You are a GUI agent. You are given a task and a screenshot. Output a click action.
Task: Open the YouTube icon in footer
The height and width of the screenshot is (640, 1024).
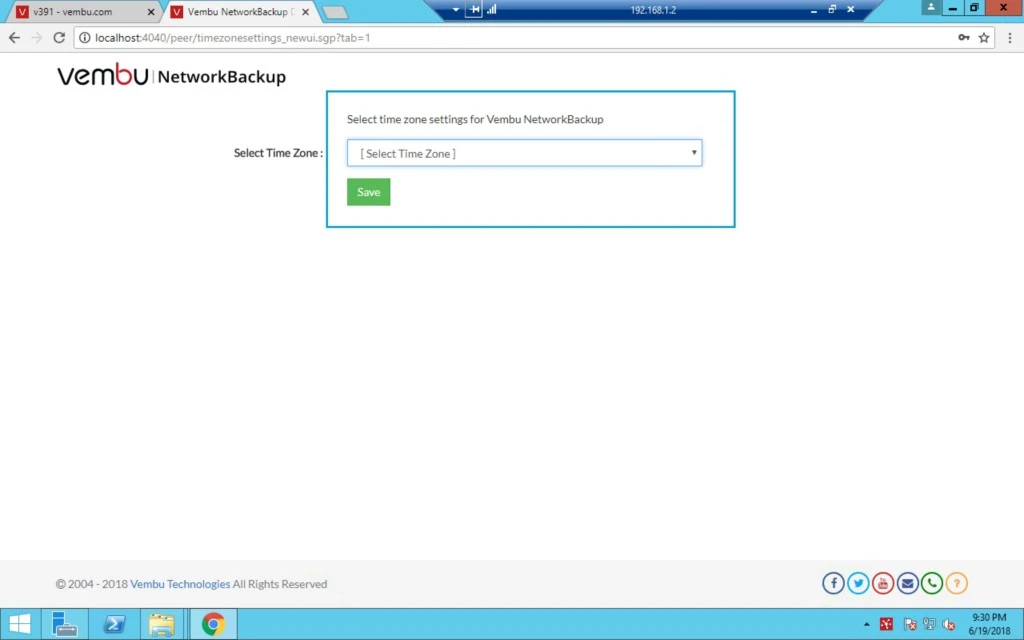click(x=883, y=583)
